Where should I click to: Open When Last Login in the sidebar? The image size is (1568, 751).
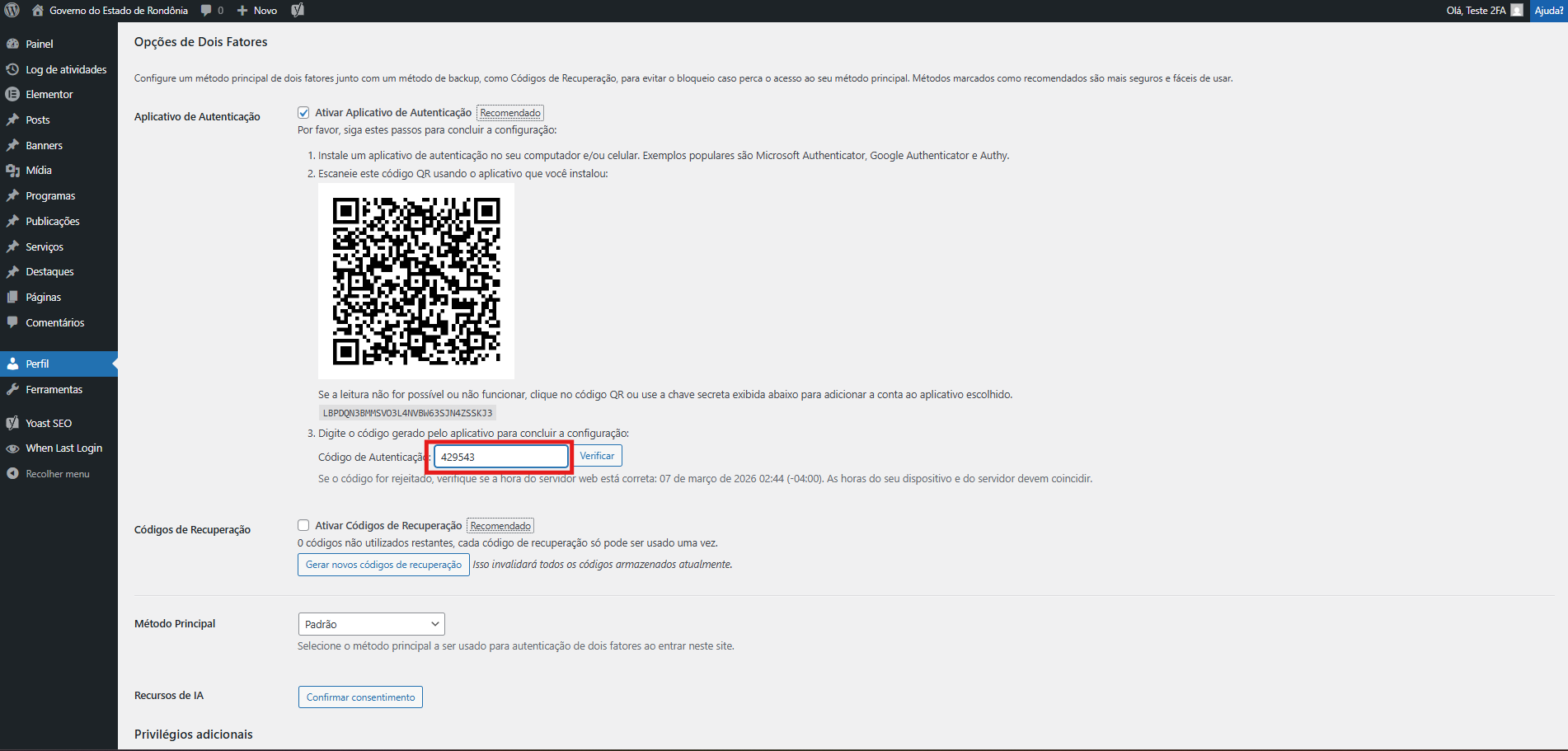pos(63,448)
